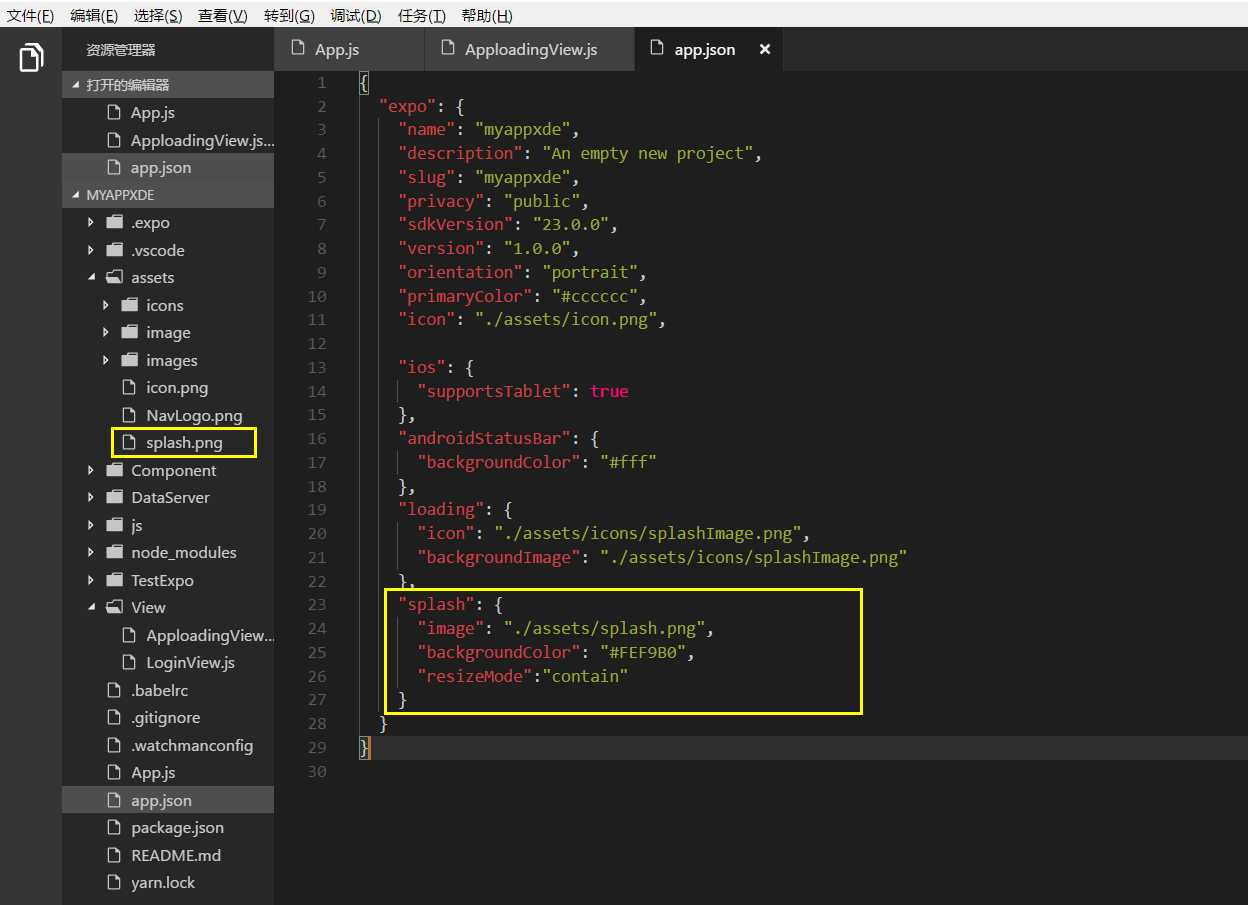Image resolution: width=1248 pixels, height=905 pixels.
Task: Open the 选择(S) menu
Action: (x=158, y=16)
